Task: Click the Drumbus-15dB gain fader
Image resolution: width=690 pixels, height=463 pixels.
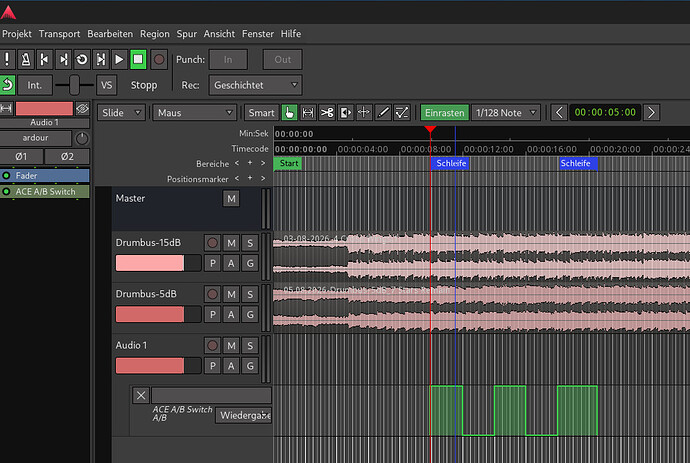Action: [158, 263]
